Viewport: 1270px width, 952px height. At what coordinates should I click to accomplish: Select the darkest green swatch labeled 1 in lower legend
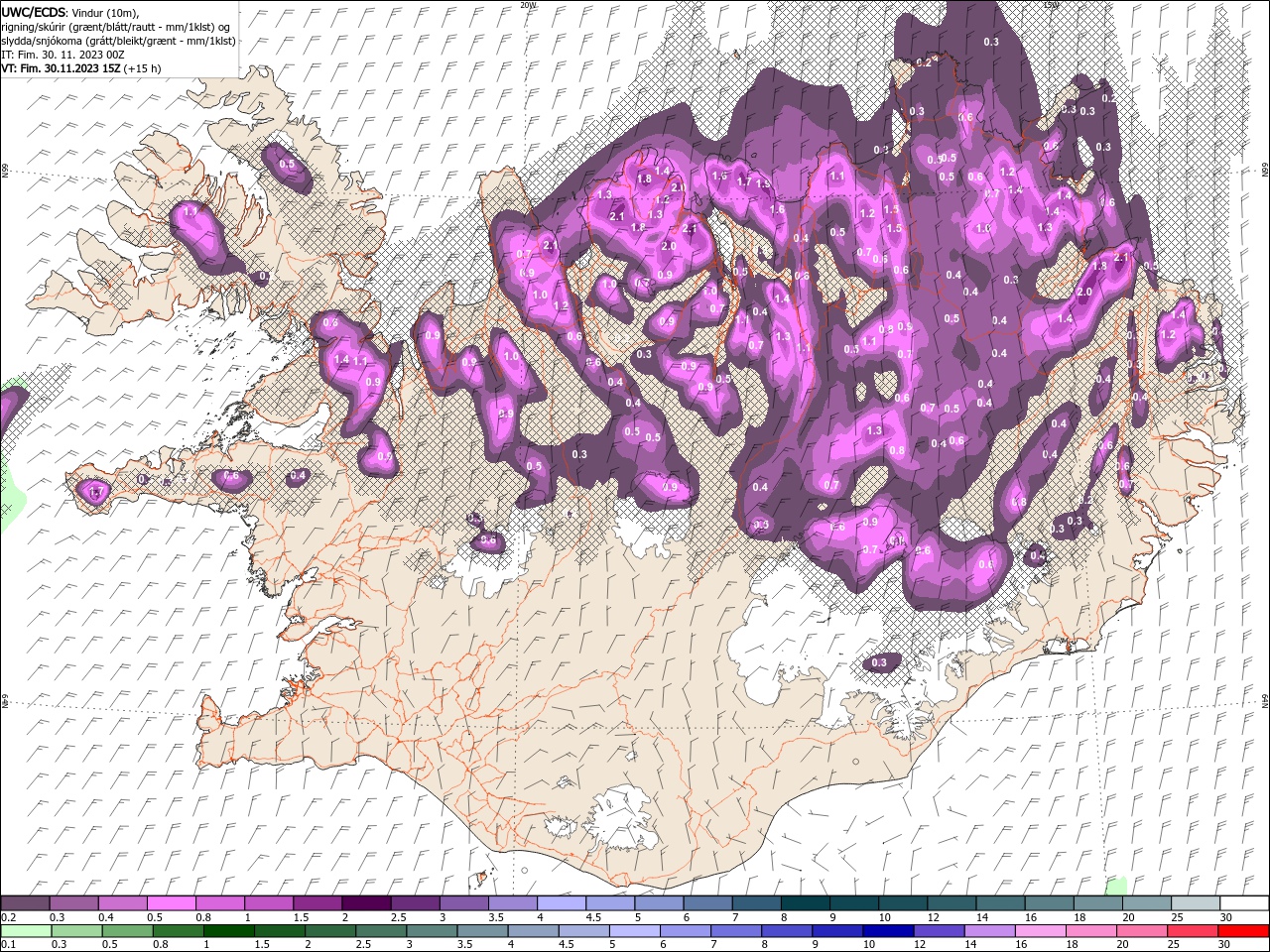tap(228, 931)
